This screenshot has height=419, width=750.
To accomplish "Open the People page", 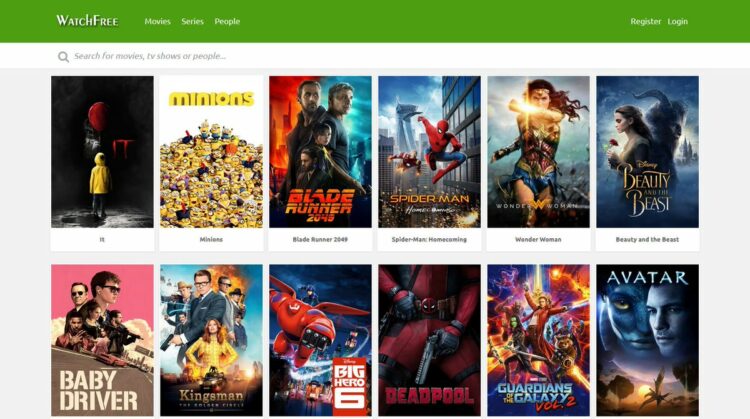I will click(x=227, y=21).
